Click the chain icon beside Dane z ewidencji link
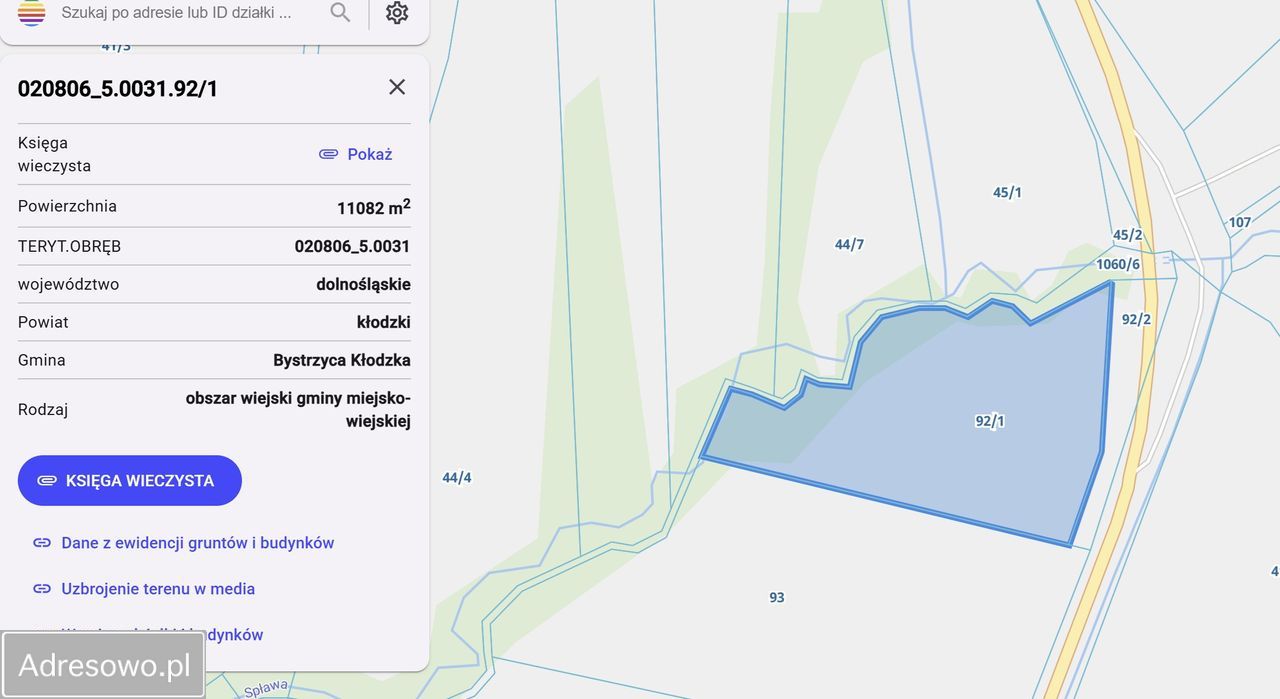The image size is (1280, 699). pyautogui.click(x=41, y=542)
